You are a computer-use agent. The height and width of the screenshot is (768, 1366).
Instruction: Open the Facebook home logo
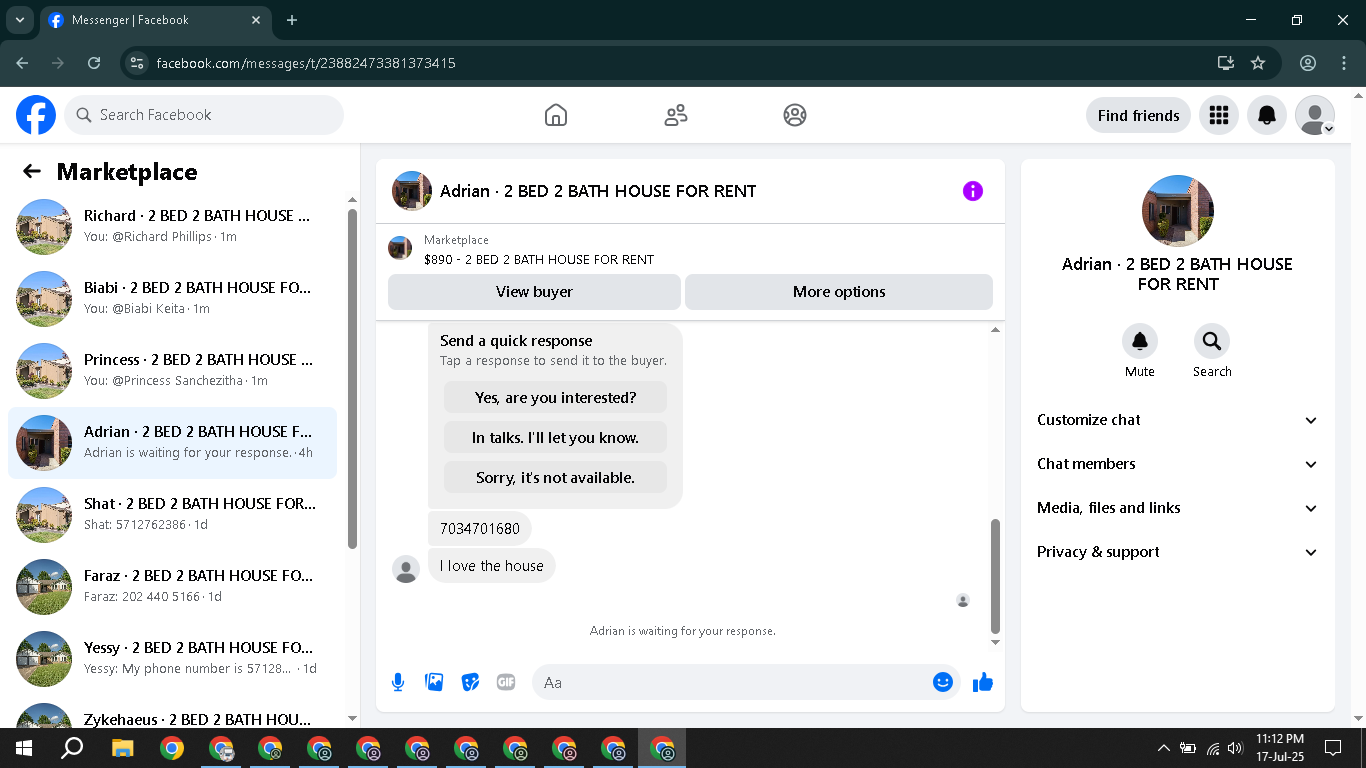(36, 115)
